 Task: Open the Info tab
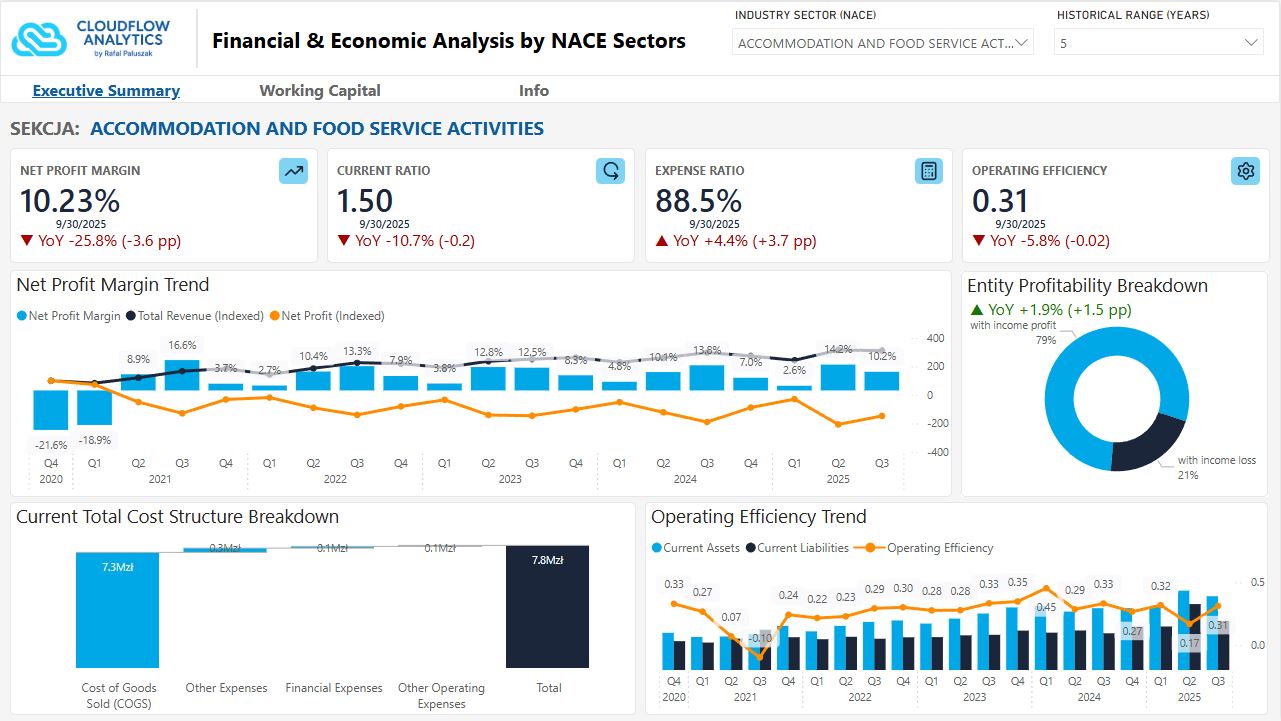coord(534,91)
